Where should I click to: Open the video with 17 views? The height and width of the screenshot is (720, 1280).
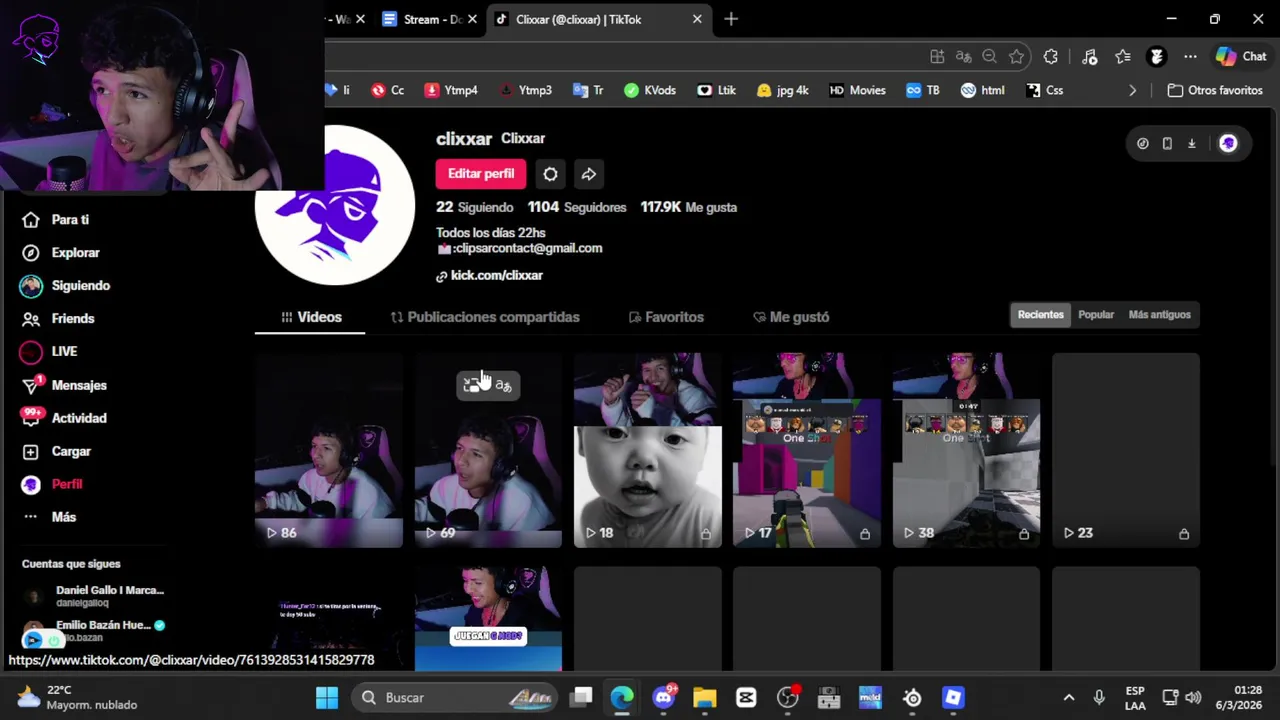pyautogui.click(x=806, y=450)
